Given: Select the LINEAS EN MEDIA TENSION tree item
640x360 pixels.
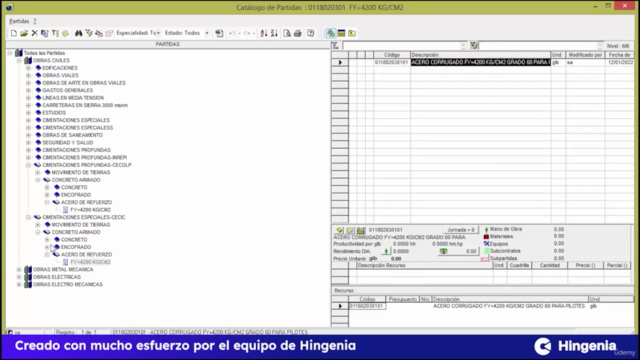Looking at the screenshot, I should 73,98.
